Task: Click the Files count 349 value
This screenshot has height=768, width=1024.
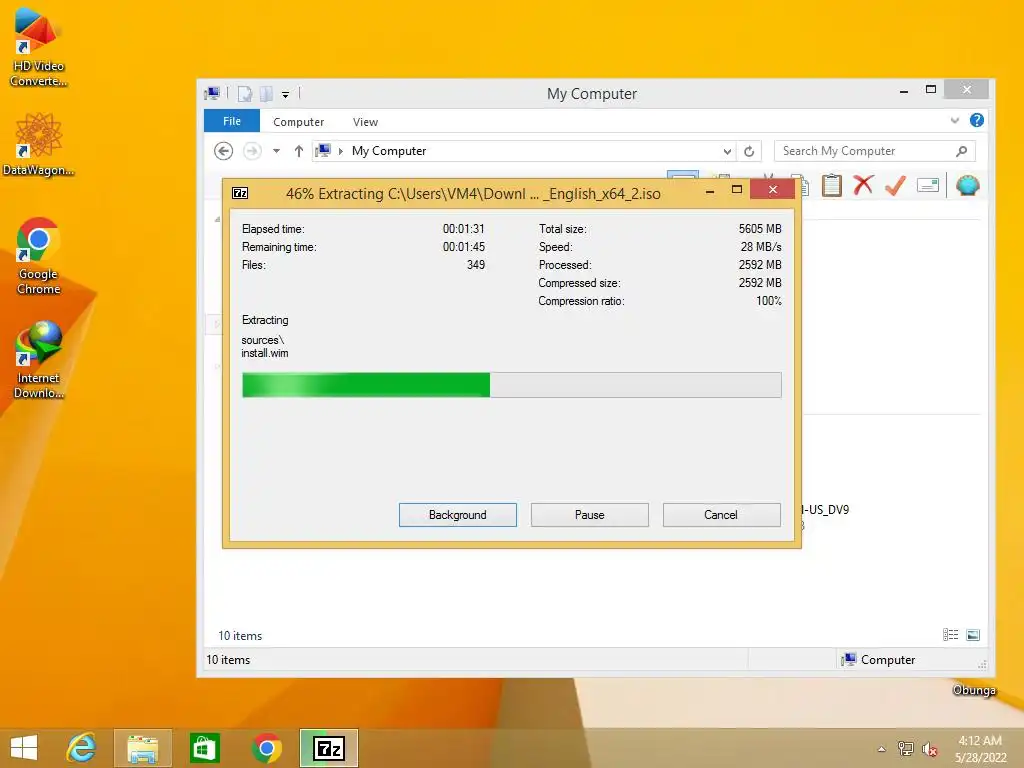Action: coord(475,265)
